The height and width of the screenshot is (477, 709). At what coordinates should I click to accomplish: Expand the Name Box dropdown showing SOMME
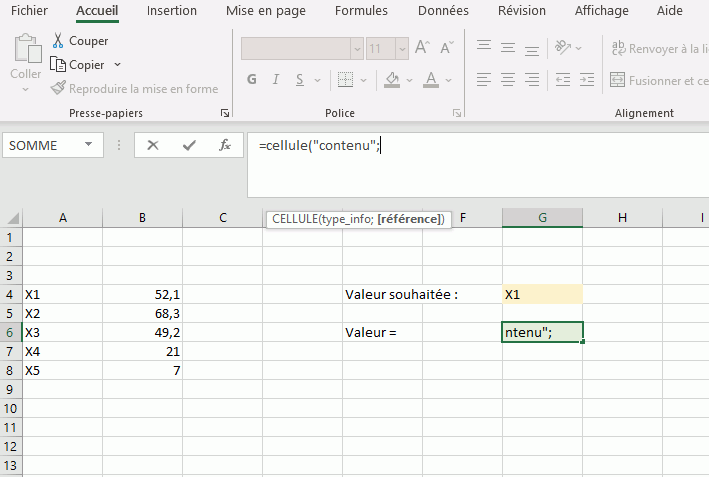(90, 145)
